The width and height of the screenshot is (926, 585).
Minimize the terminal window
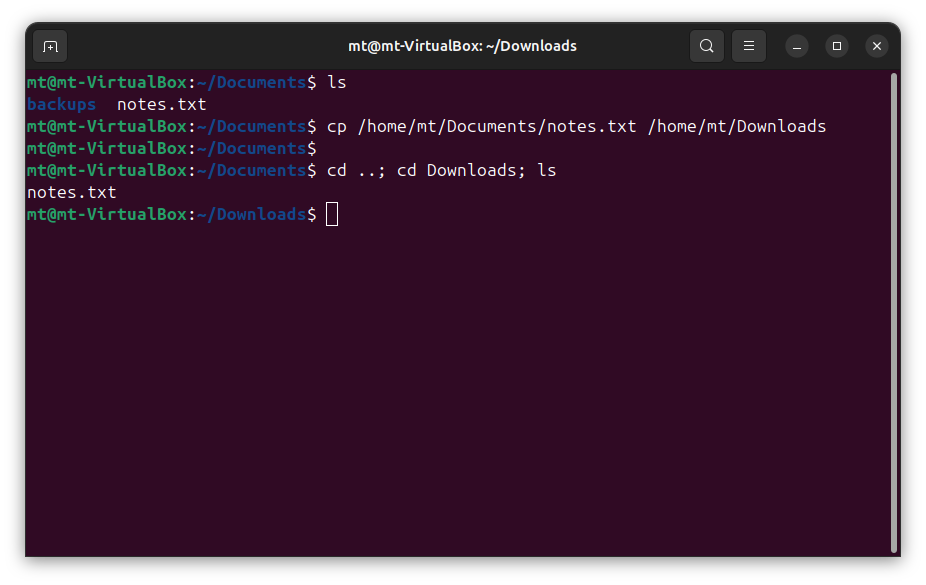797,46
